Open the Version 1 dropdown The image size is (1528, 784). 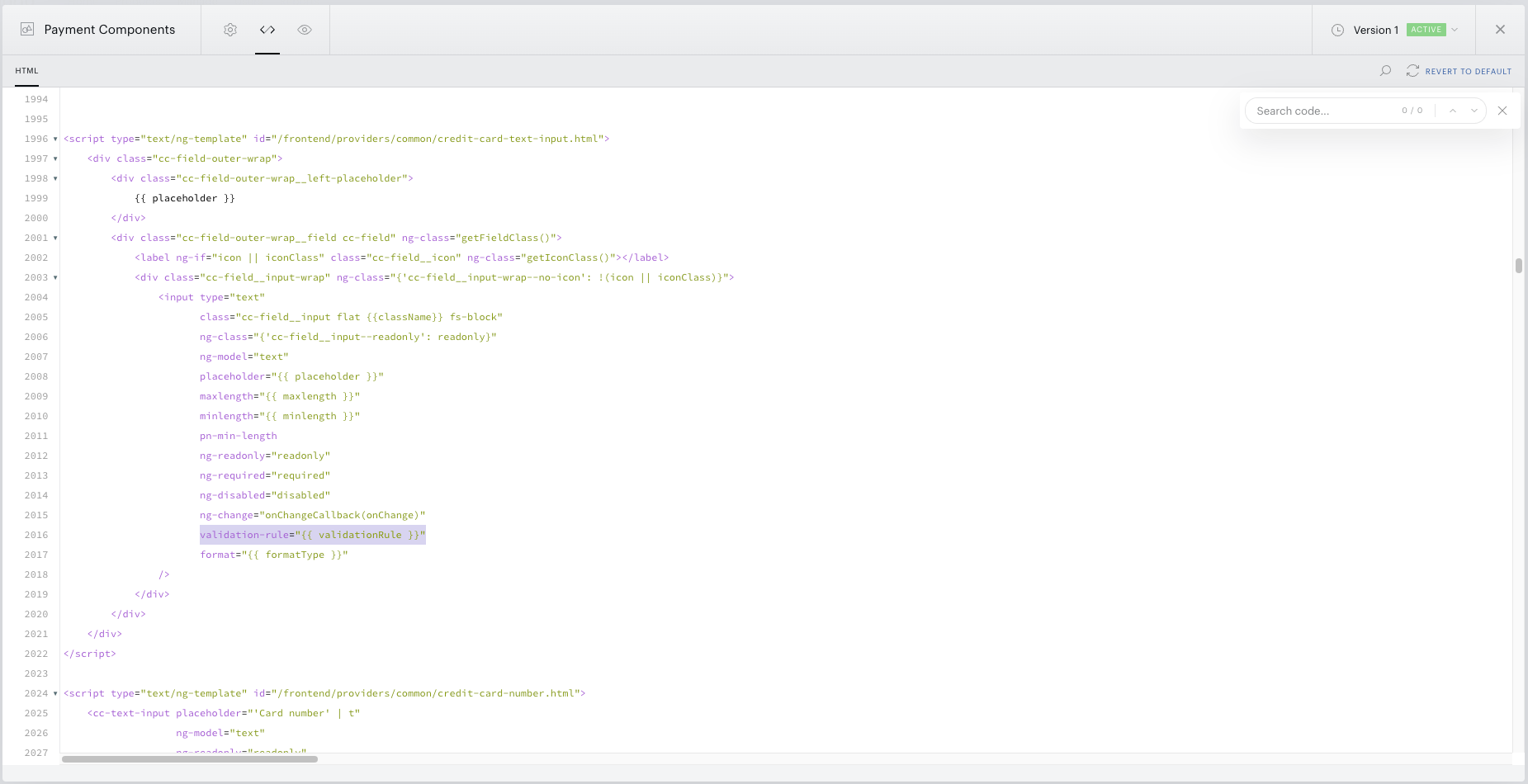coord(1455,30)
